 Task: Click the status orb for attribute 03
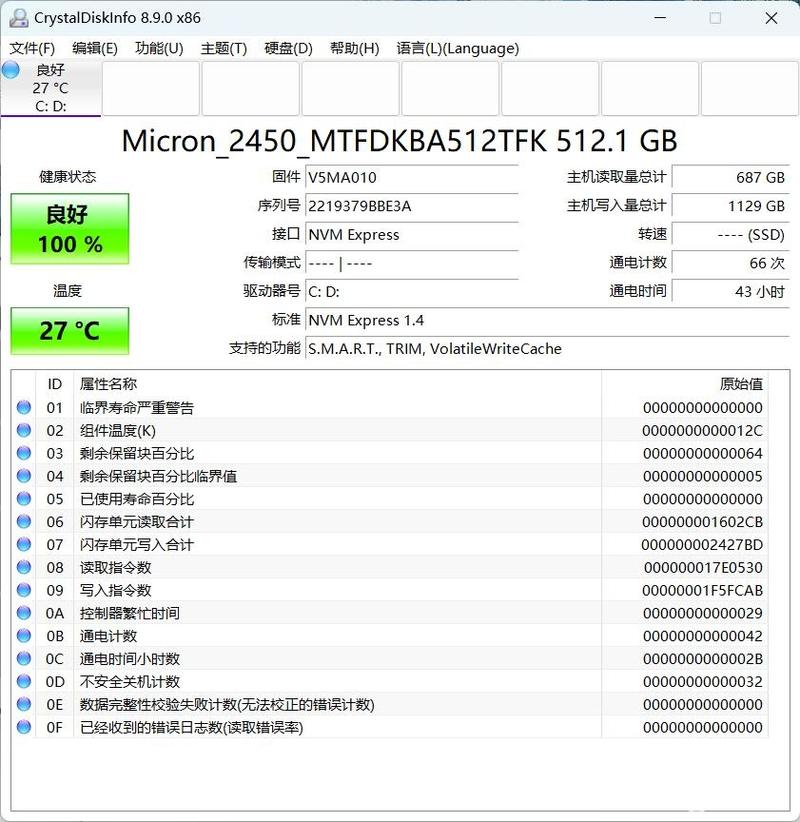(x=24, y=453)
